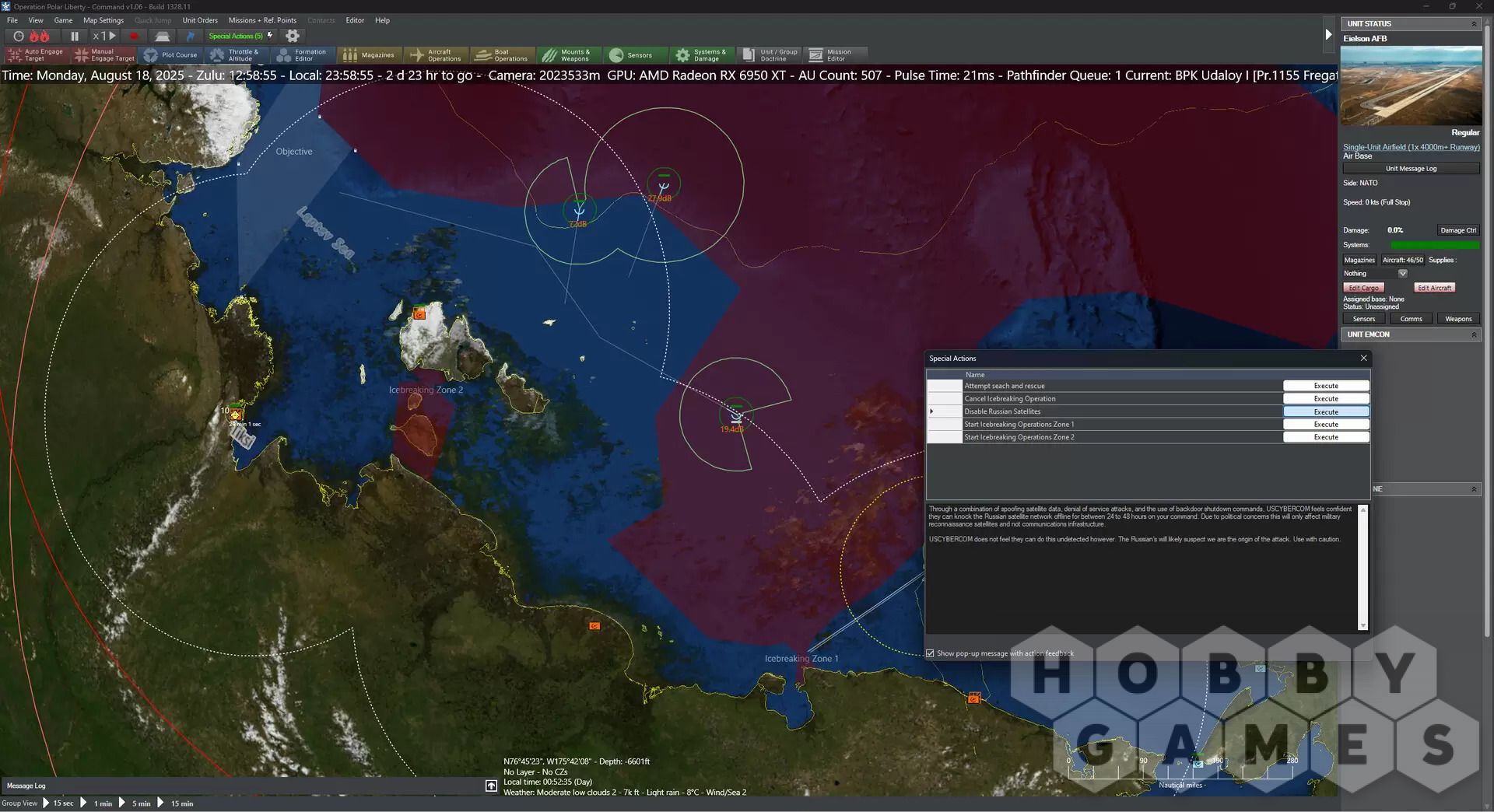Open the View menu
The height and width of the screenshot is (812, 1494).
click(x=36, y=20)
